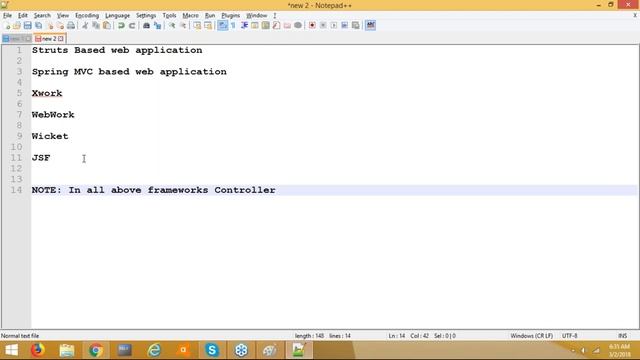Open the Function List toolbar icon
This screenshot has height=360, width=640.
point(276,25)
